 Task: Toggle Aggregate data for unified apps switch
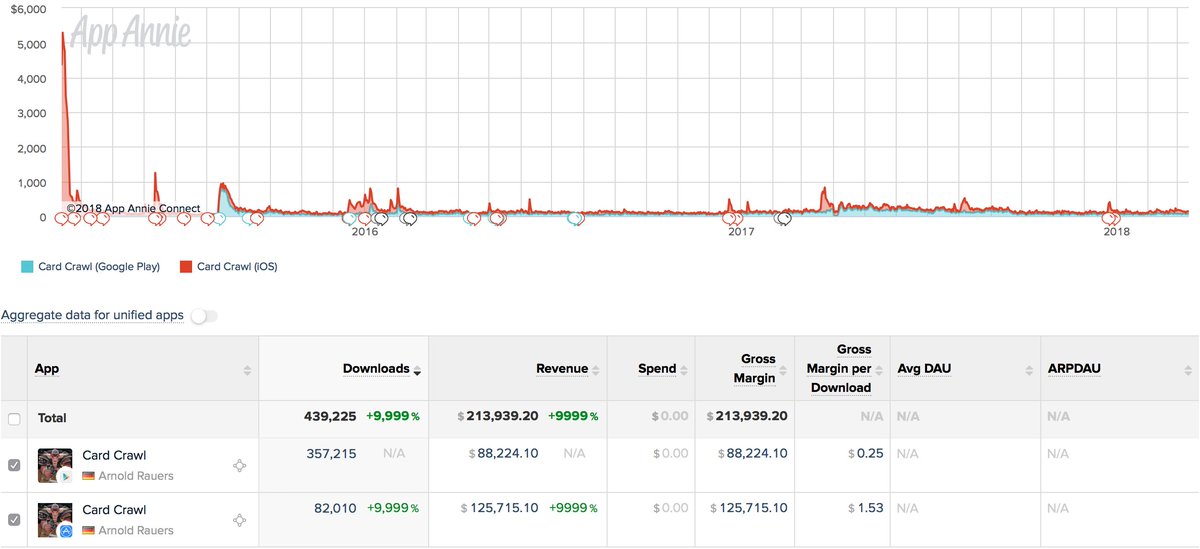point(204,316)
